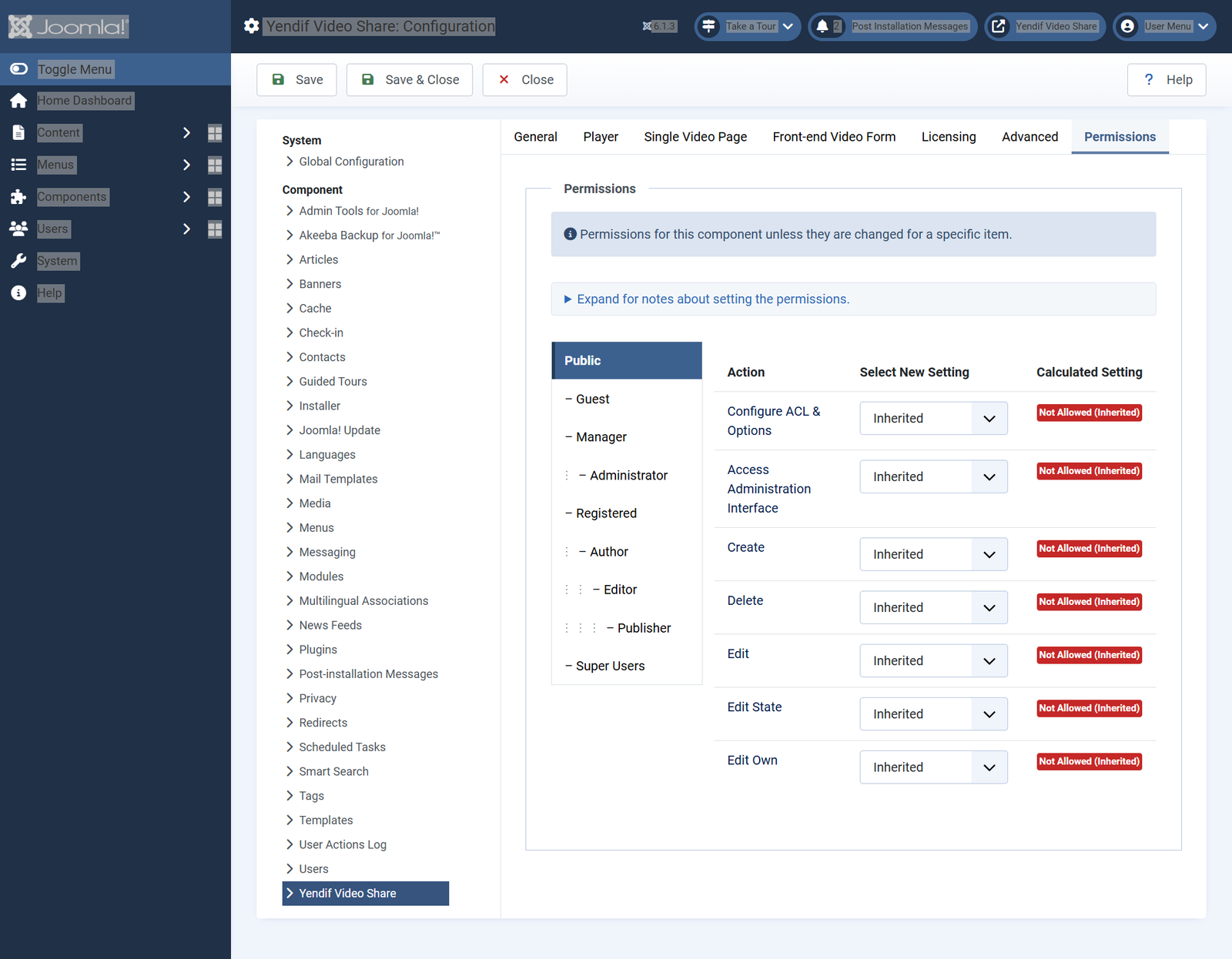Select the Registered user group
1232x959 pixels.
(627, 513)
